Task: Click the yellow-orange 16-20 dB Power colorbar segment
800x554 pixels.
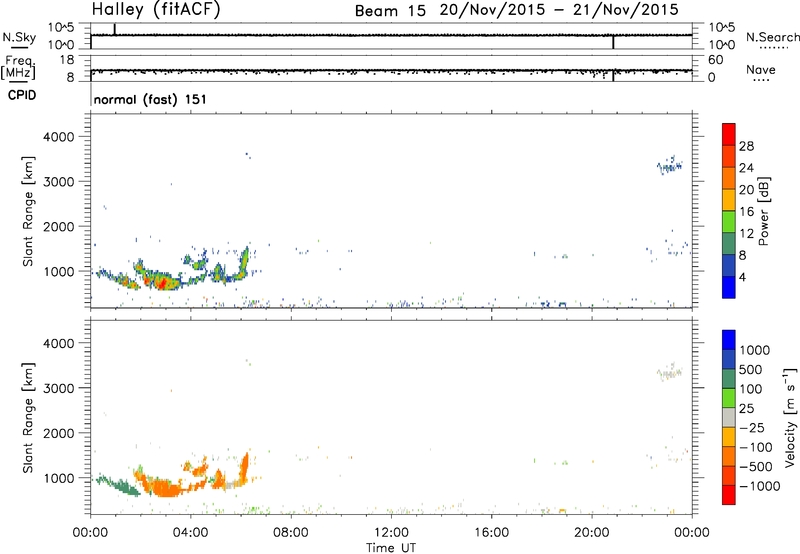Action: [729, 200]
